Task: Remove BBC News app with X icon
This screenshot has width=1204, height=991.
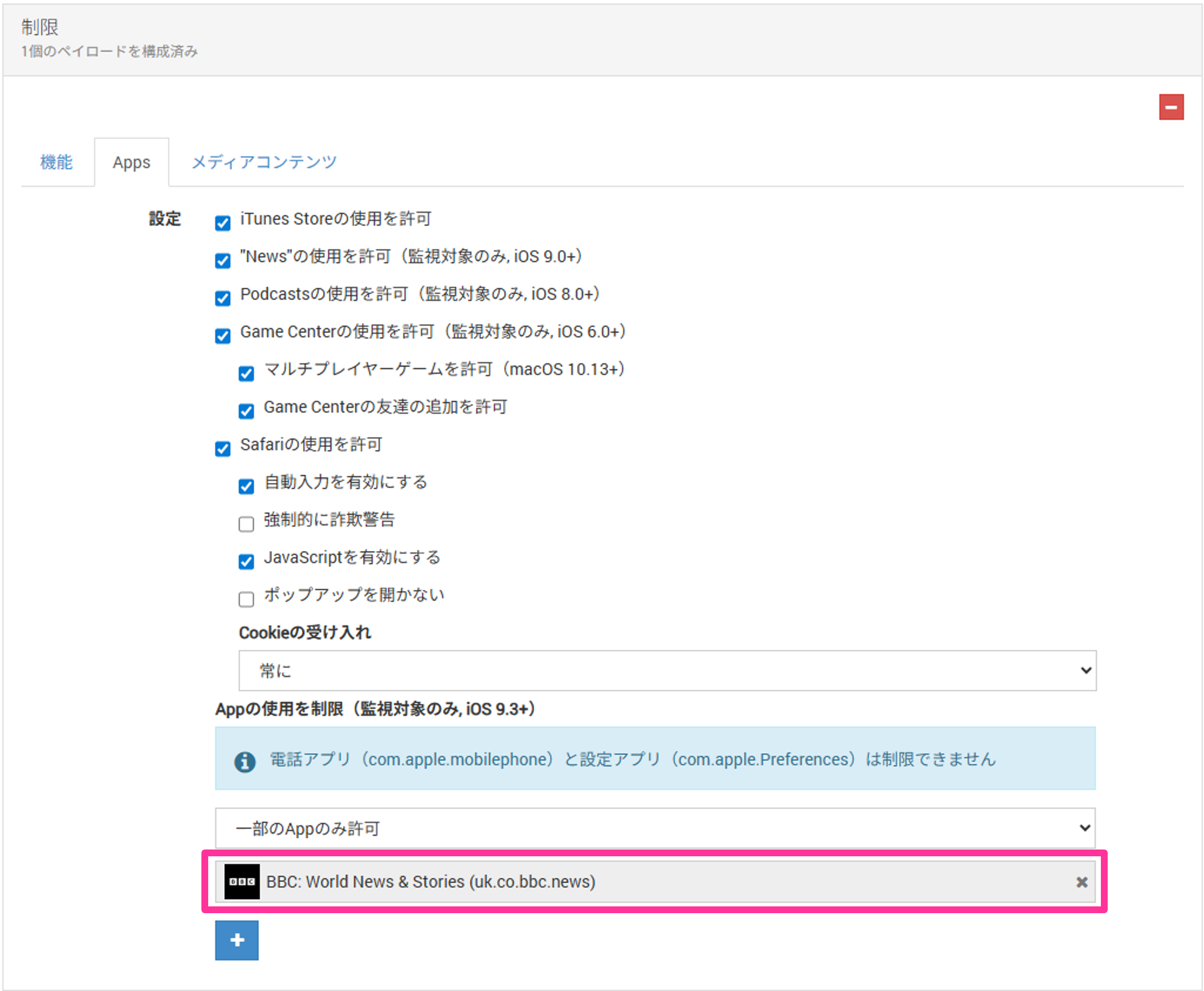Action: click(1081, 882)
